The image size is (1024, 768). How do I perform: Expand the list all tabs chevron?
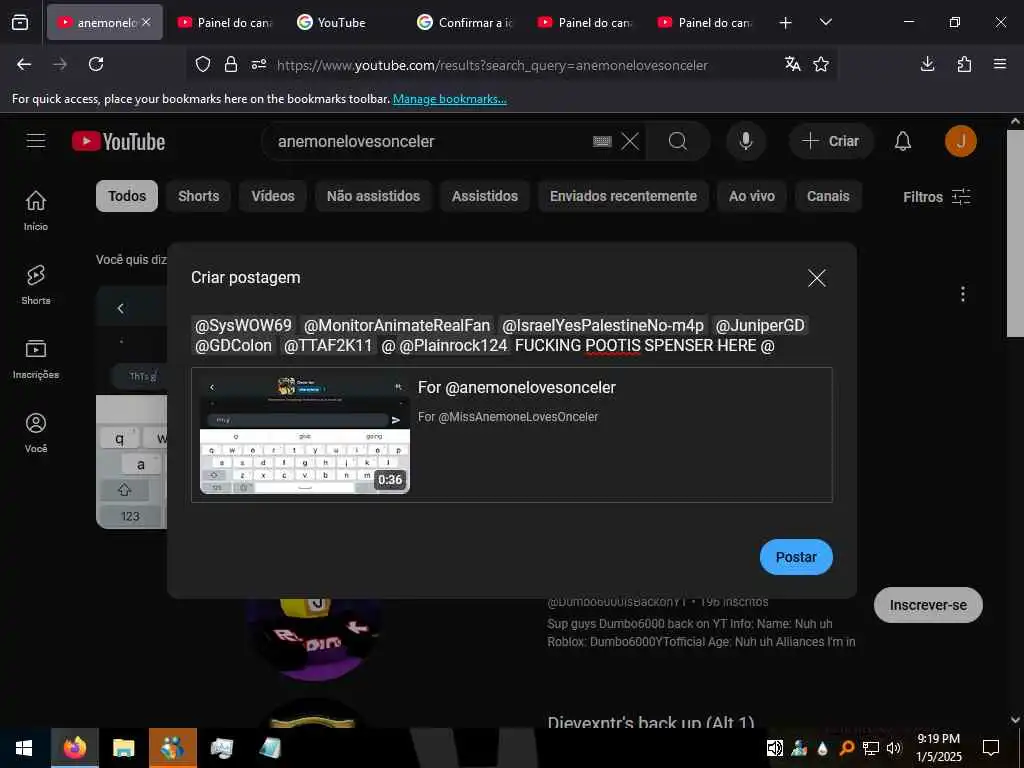click(825, 22)
